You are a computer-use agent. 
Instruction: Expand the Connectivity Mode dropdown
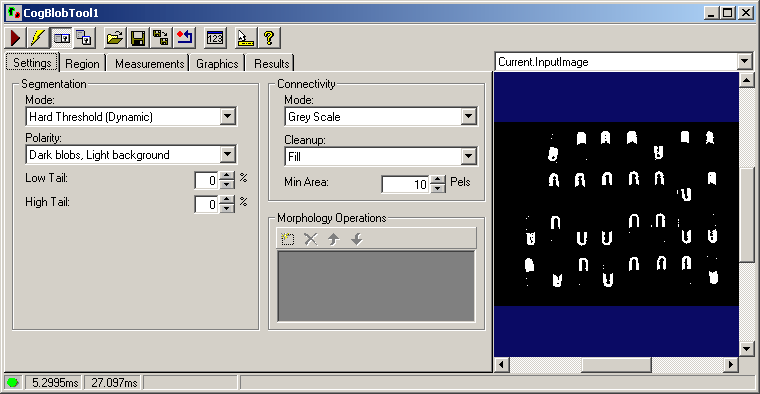(468, 116)
